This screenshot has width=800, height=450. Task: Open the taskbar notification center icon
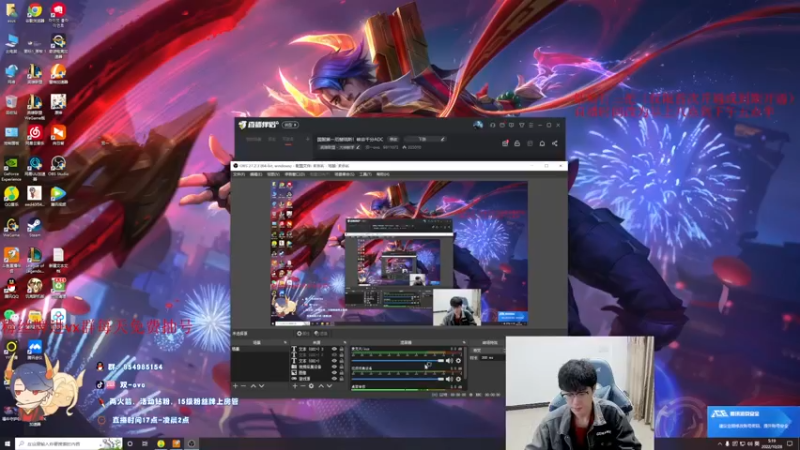click(790, 444)
